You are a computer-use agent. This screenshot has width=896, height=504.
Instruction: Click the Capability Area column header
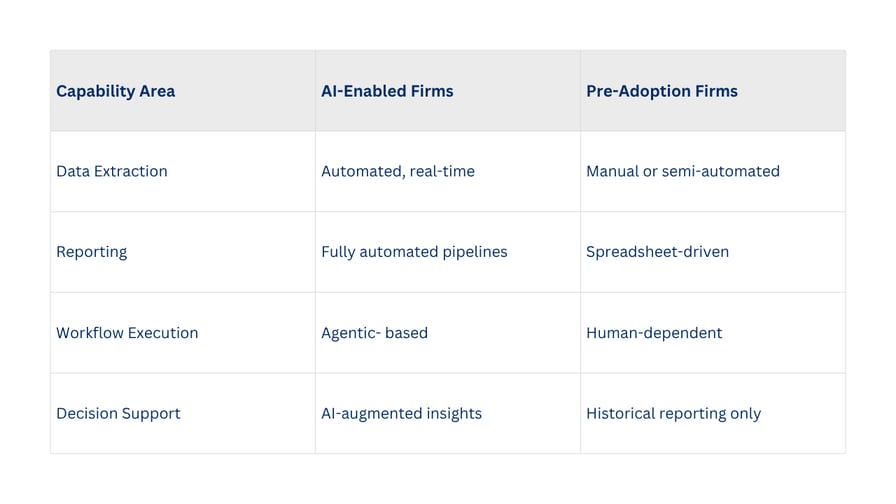tap(183, 91)
